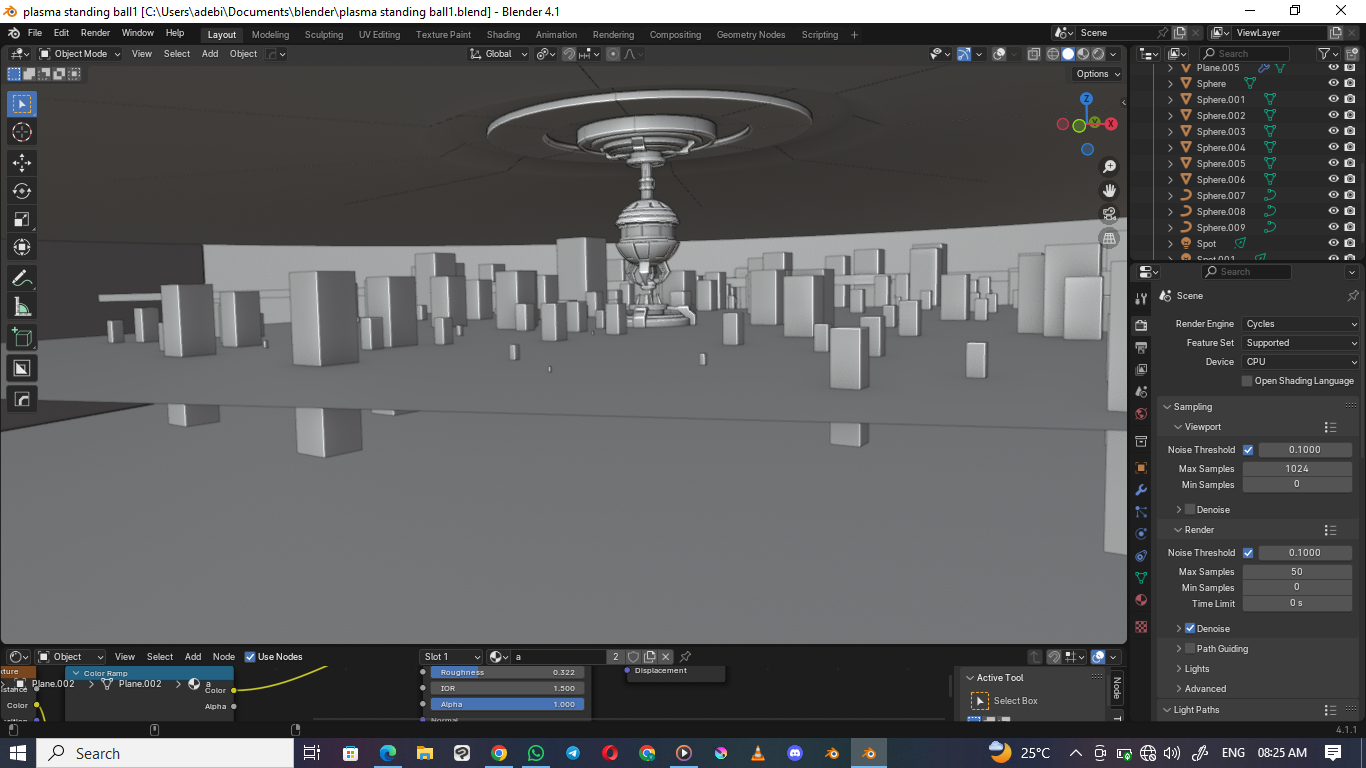
Task: Toggle Render Noise Threshold checkbox
Action: [x=1248, y=553]
